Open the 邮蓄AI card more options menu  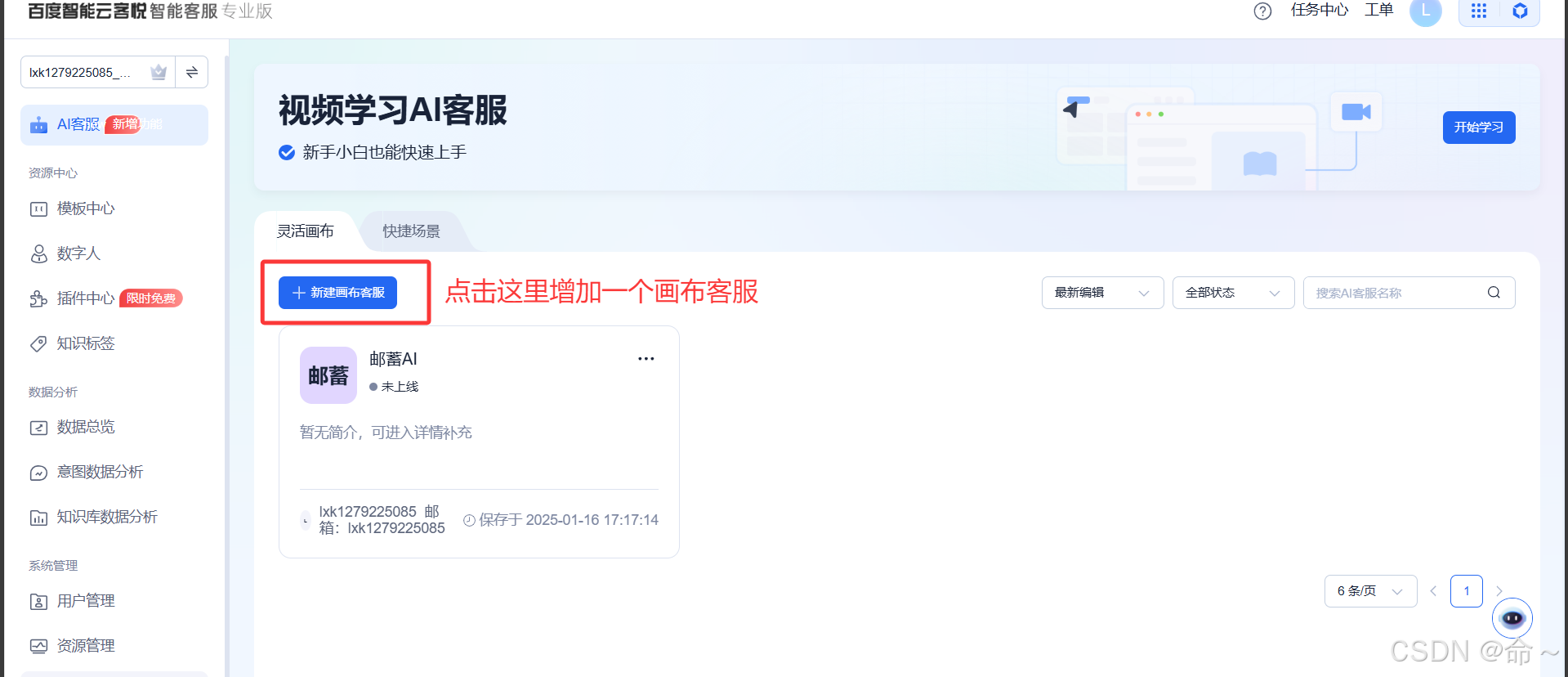[x=646, y=359]
